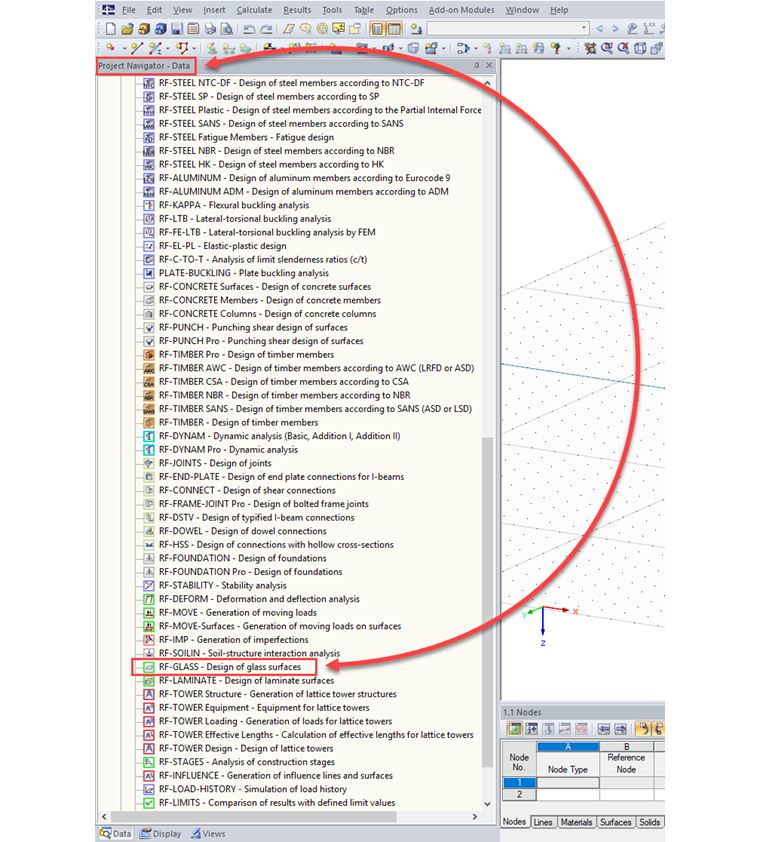Click column B header in Nodes table
The height and width of the screenshot is (842, 760).
pyautogui.click(x=626, y=746)
